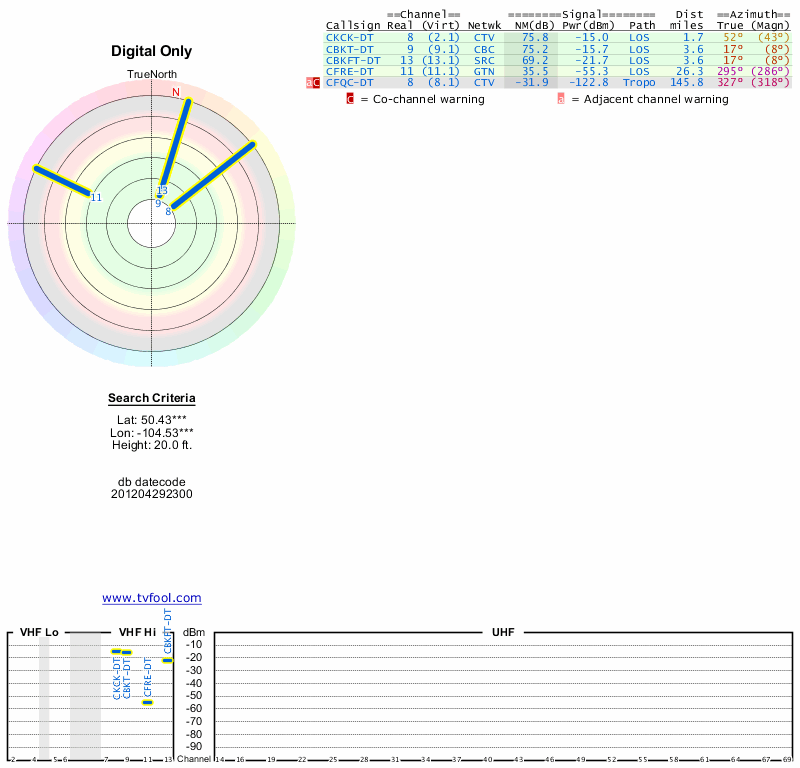Viewport: 800px width, 768px height.
Task: Click the TrueNorth label above radar
Action: click(x=152, y=75)
